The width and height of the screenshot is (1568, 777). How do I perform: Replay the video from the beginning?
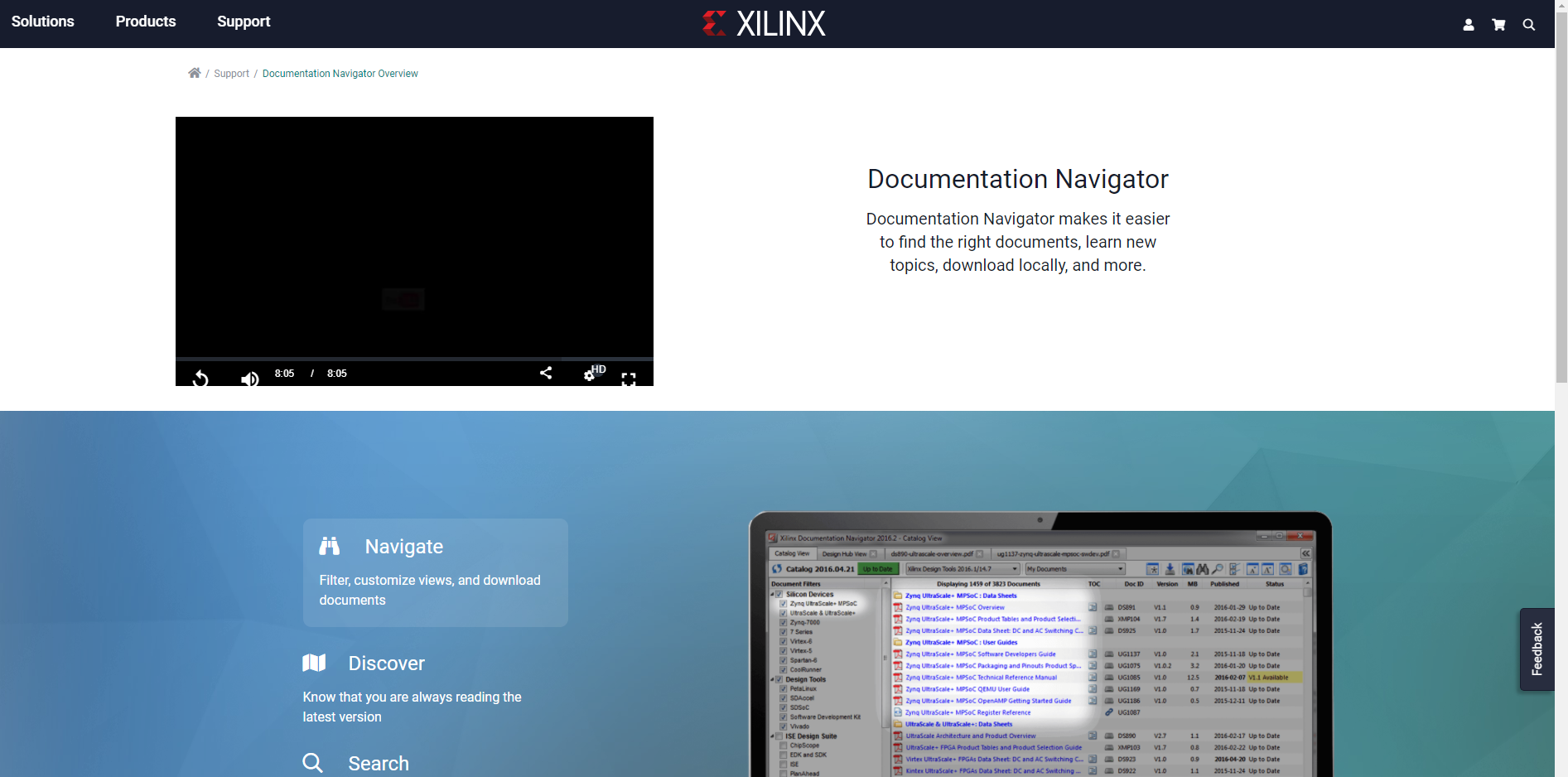pos(201,379)
